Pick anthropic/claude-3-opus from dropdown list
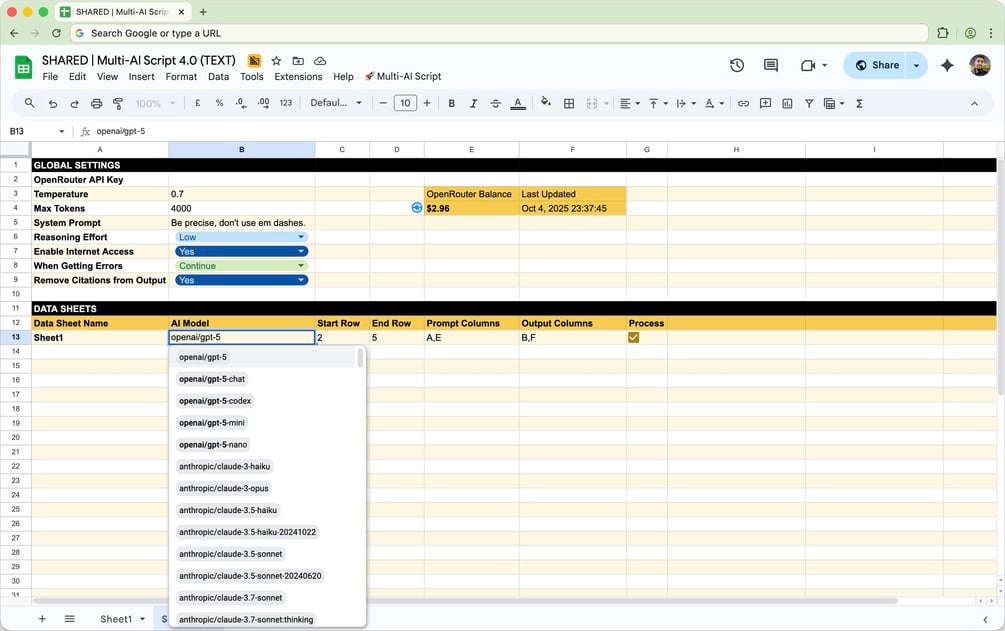The height and width of the screenshot is (631, 1005). [224, 489]
